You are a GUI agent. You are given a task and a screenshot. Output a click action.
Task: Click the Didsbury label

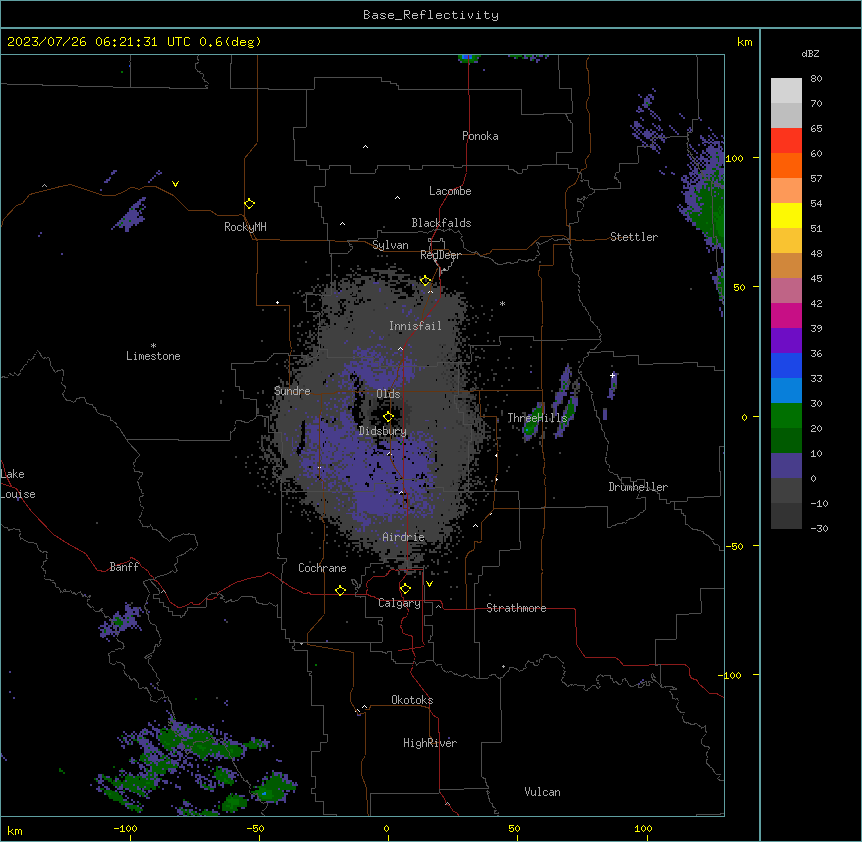point(383,431)
